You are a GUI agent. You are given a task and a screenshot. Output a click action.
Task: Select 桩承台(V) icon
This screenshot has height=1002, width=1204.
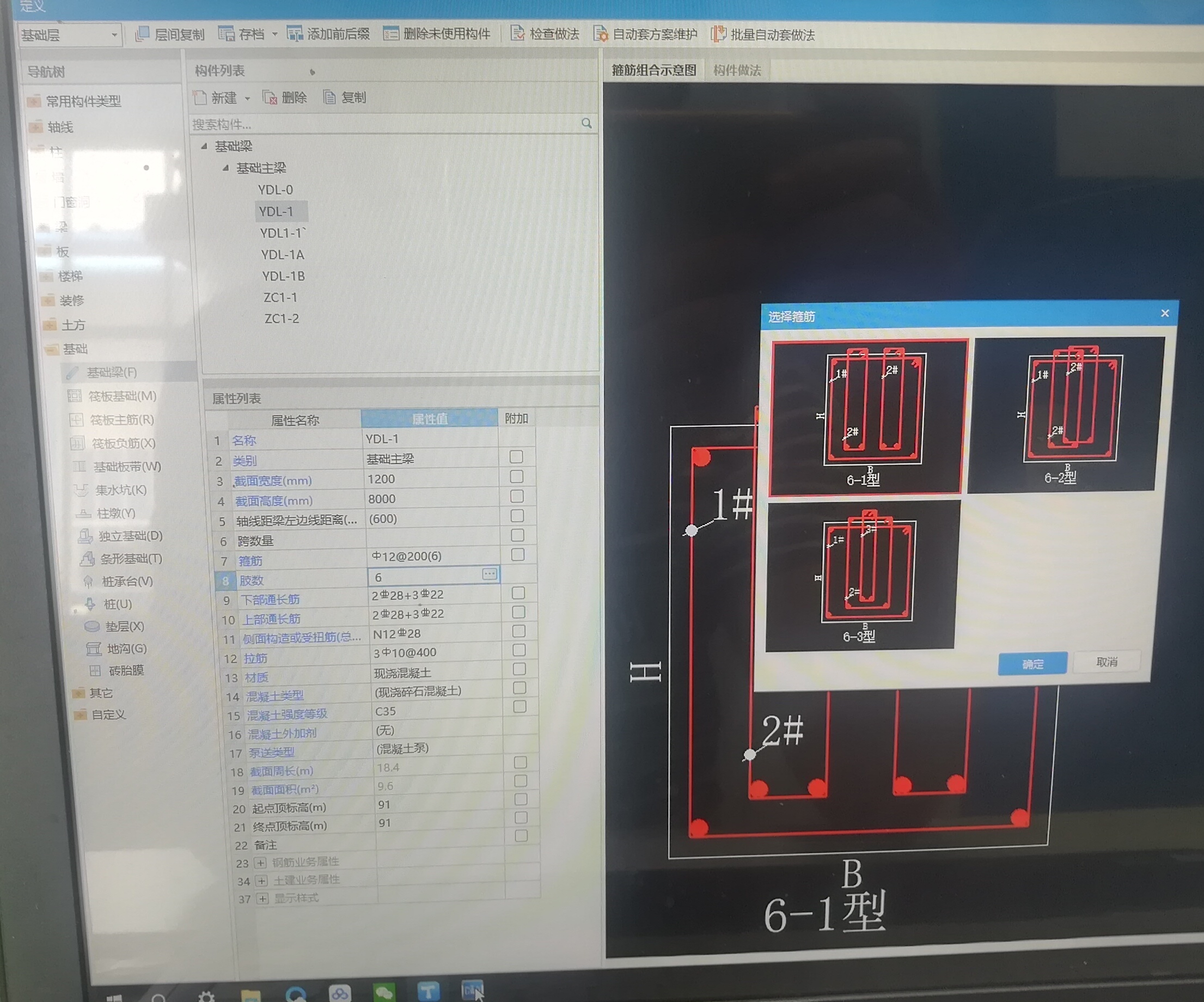tap(88, 582)
